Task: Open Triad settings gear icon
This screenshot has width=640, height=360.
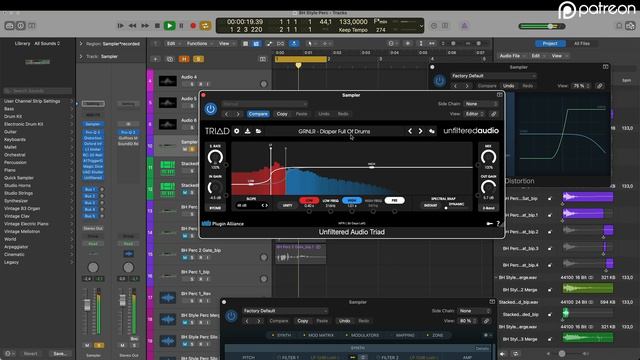Action: coord(237,131)
